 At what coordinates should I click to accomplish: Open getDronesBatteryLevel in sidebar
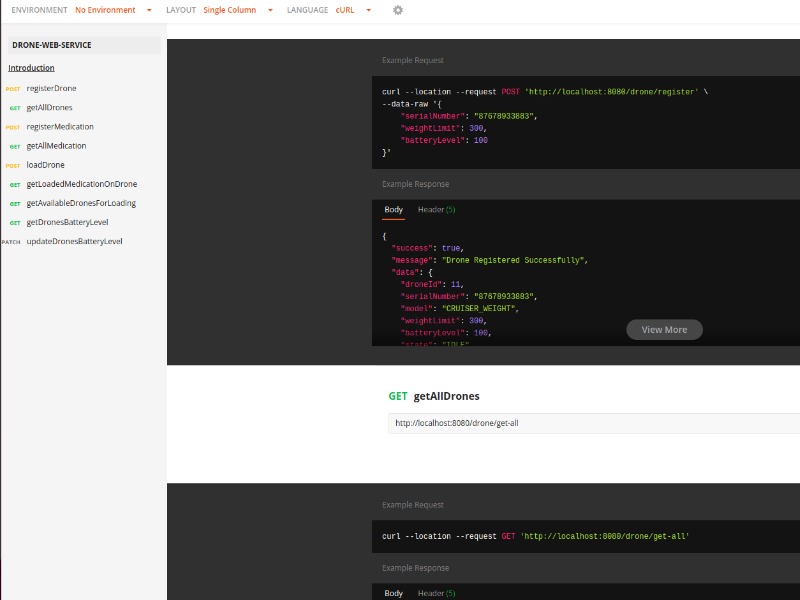[x=67, y=222]
